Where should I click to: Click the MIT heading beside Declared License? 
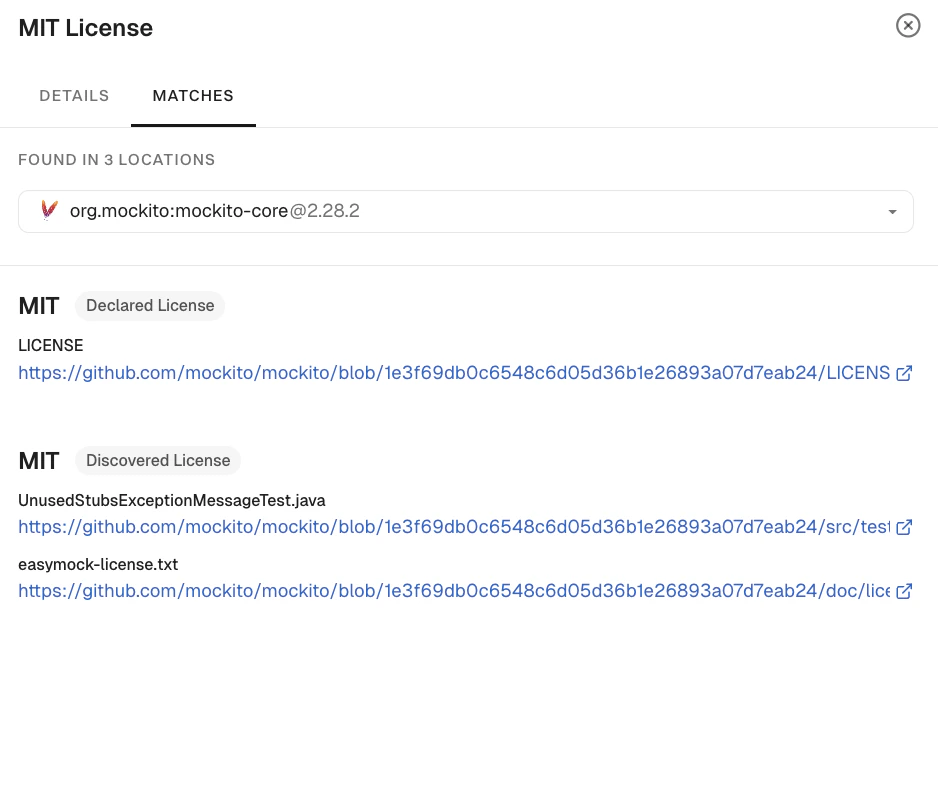point(39,306)
